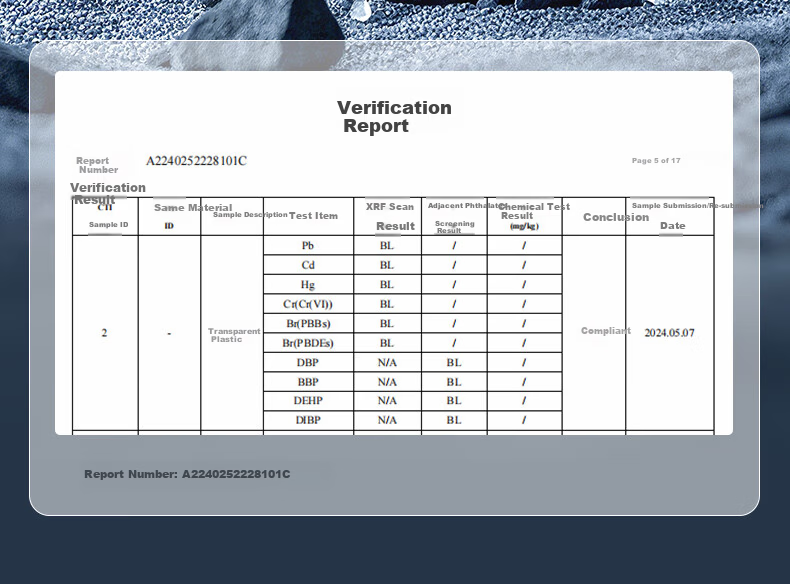Click the BL XRF result in Hg row
The width and height of the screenshot is (790, 584).
click(x=386, y=285)
